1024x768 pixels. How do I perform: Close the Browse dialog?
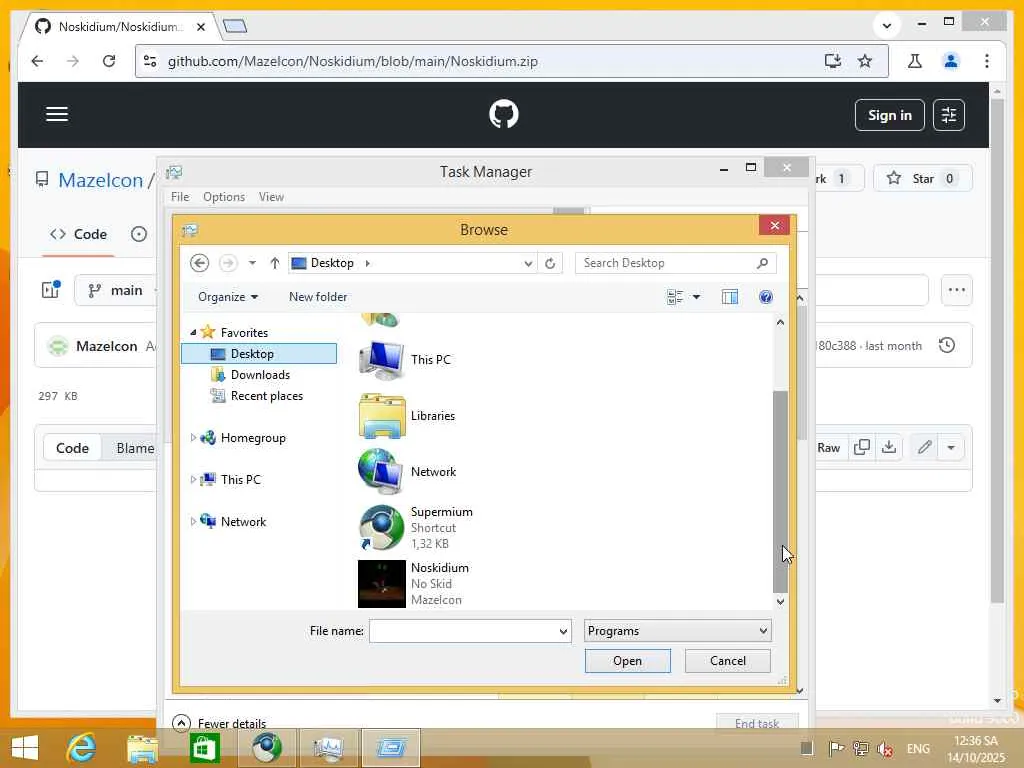(x=775, y=225)
